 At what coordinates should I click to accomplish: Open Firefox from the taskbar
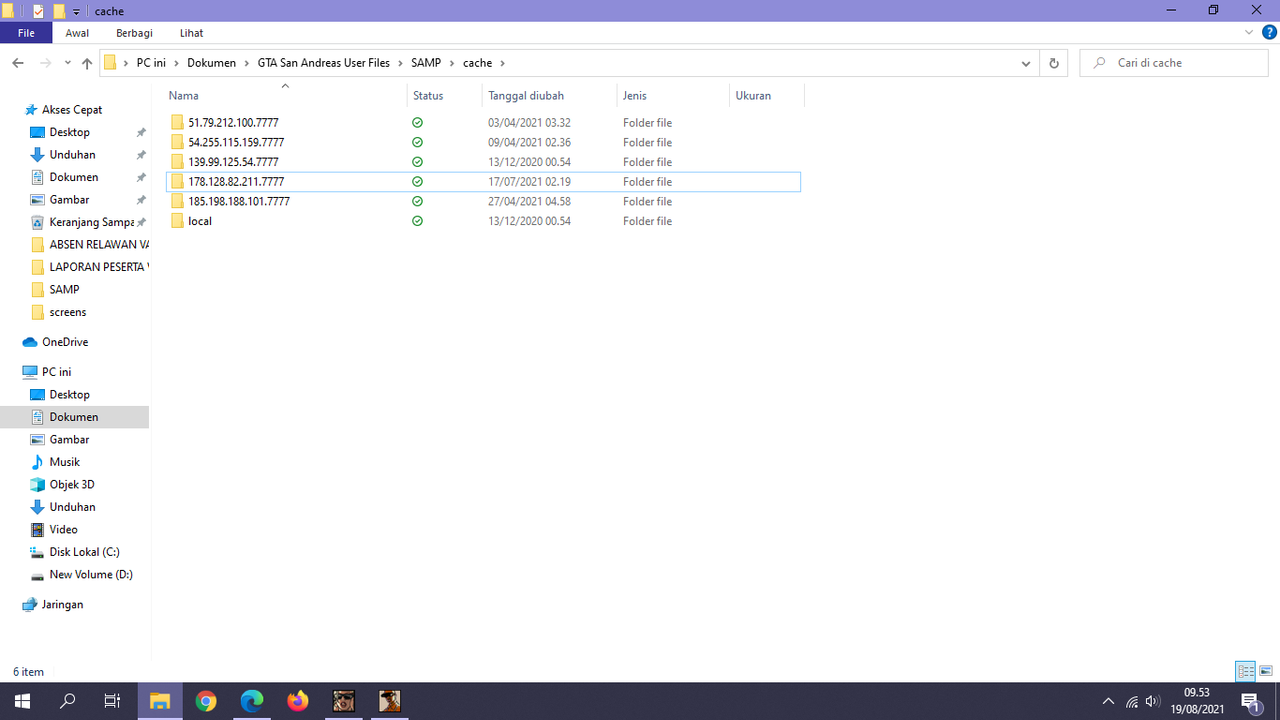point(298,701)
